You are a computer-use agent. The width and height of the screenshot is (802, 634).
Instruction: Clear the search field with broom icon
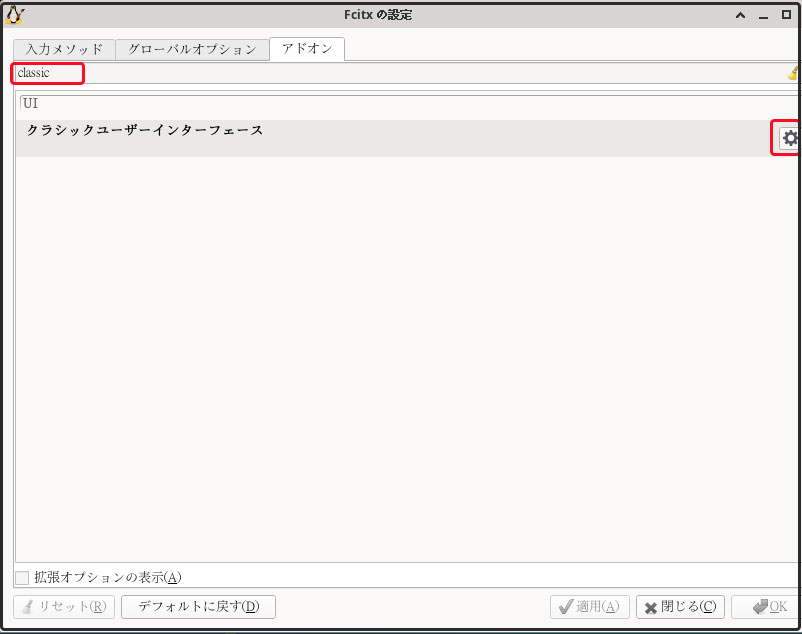click(793, 73)
